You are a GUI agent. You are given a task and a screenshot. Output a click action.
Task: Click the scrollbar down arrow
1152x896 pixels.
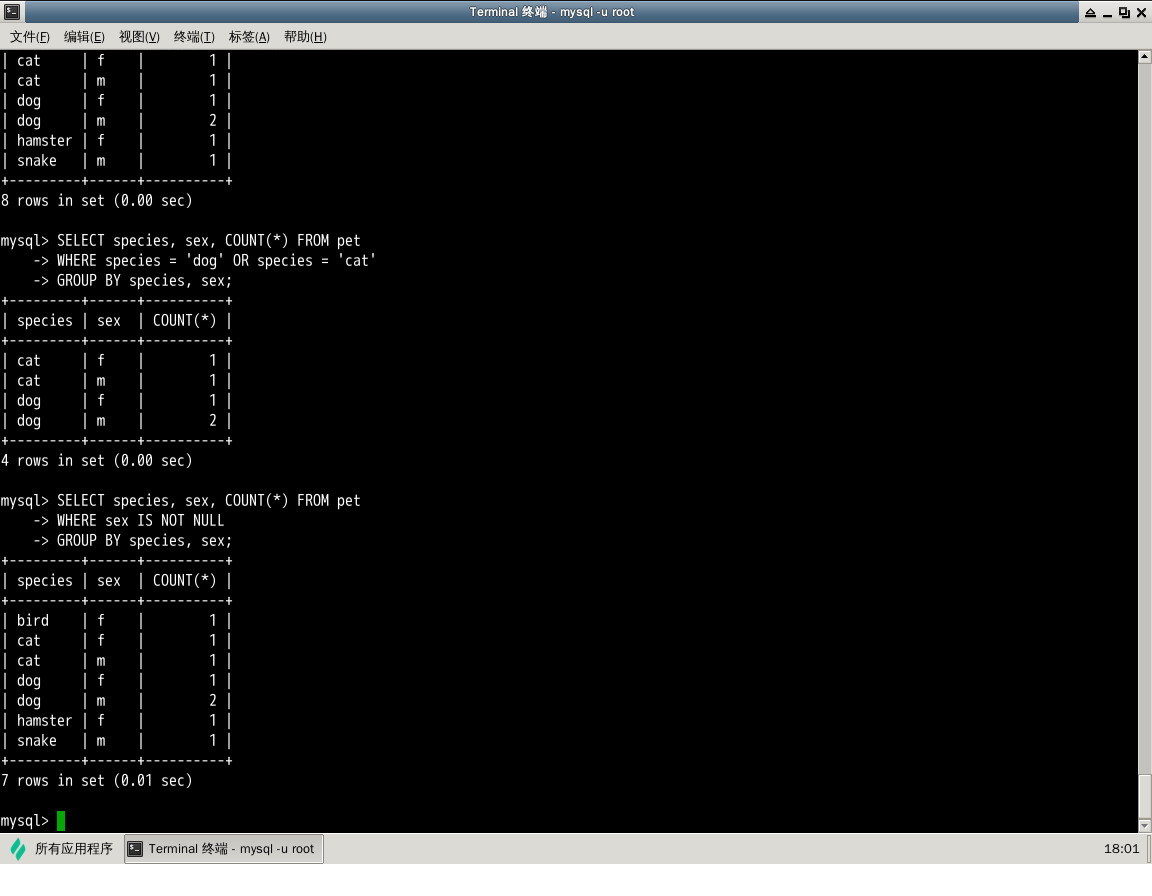1145,825
